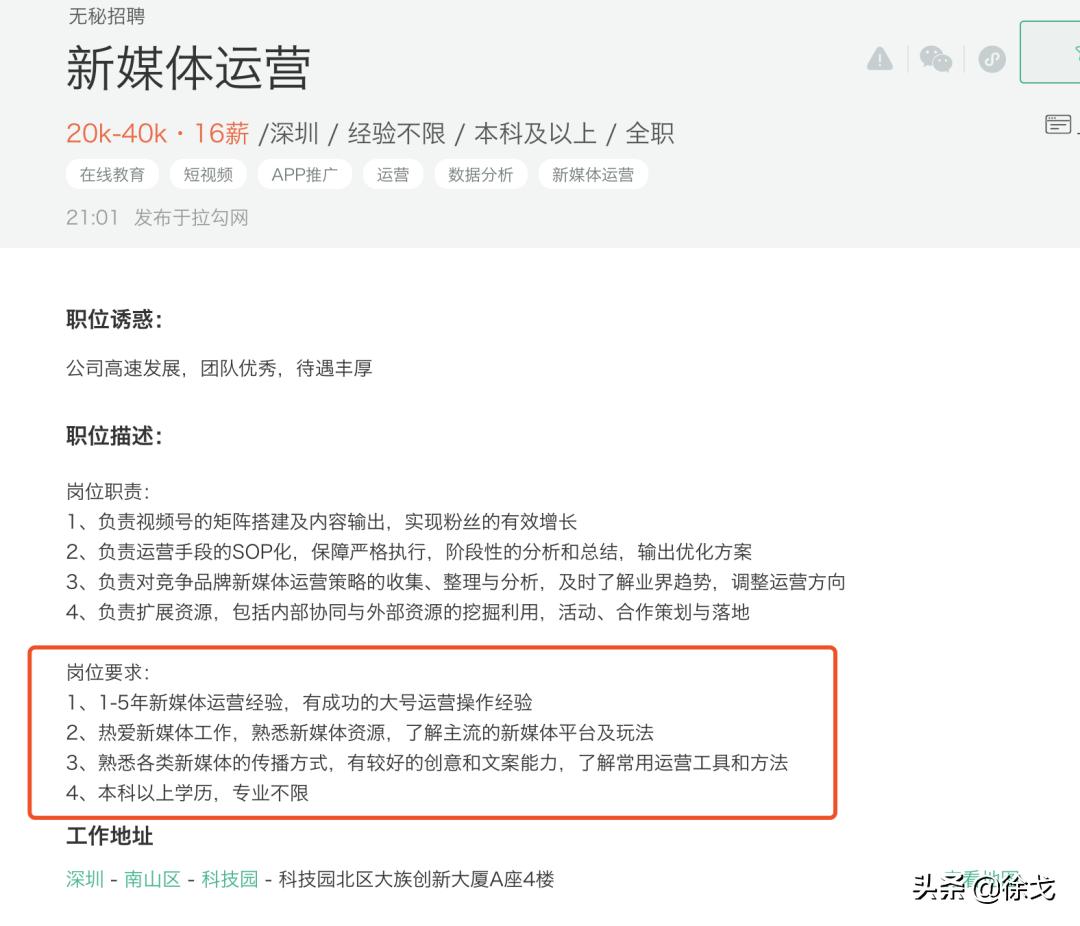
Task: Click the 运营 tag
Action: pyautogui.click(x=392, y=174)
